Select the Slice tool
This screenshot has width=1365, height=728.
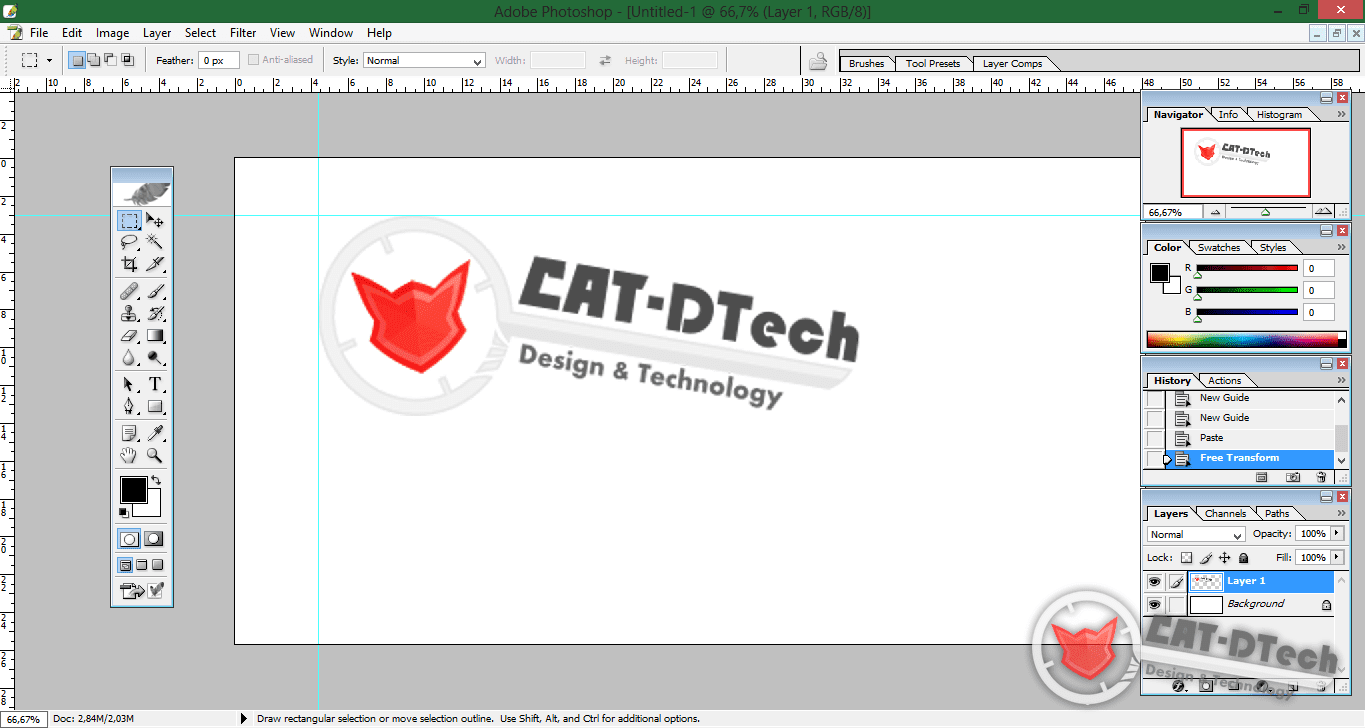(x=155, y=264)
